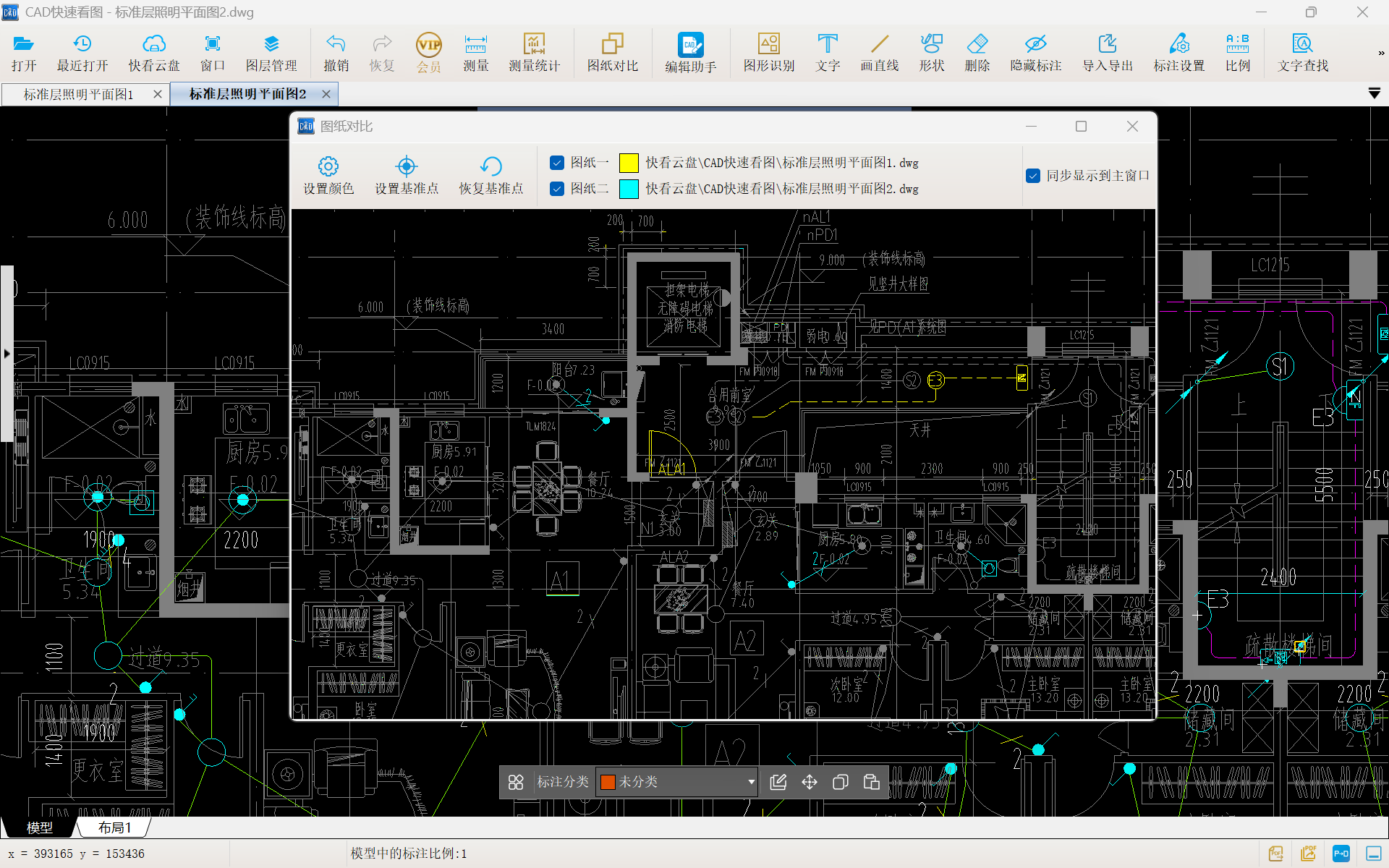The height and width of the screenshot is (868, 1389).
Task: Switch to 标准层照明平面图1 tab
Action: [78, 94]
